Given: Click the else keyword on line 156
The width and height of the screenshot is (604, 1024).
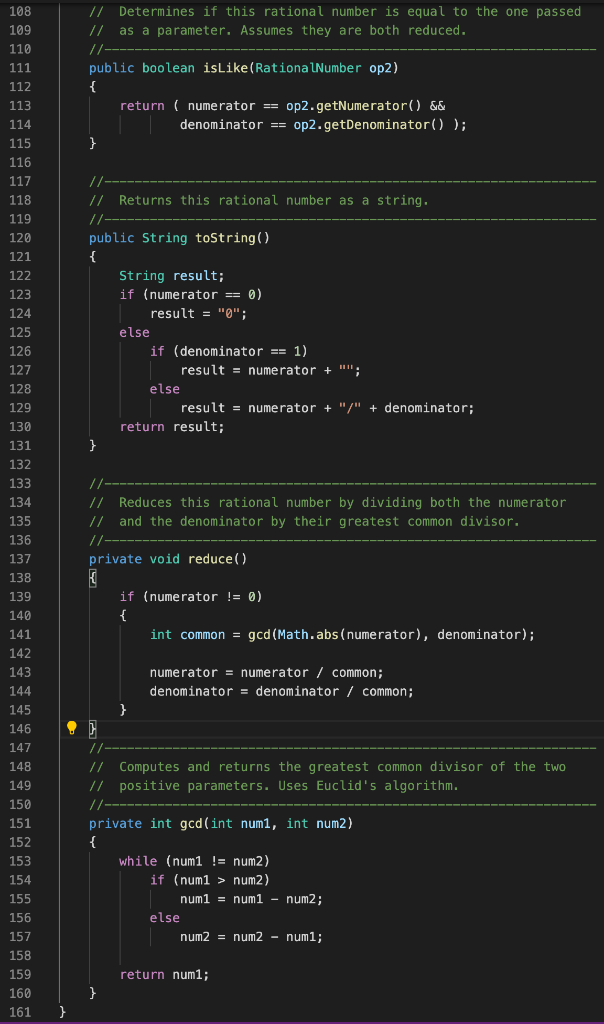Looking at the screenshot, I should click(165, 918).
